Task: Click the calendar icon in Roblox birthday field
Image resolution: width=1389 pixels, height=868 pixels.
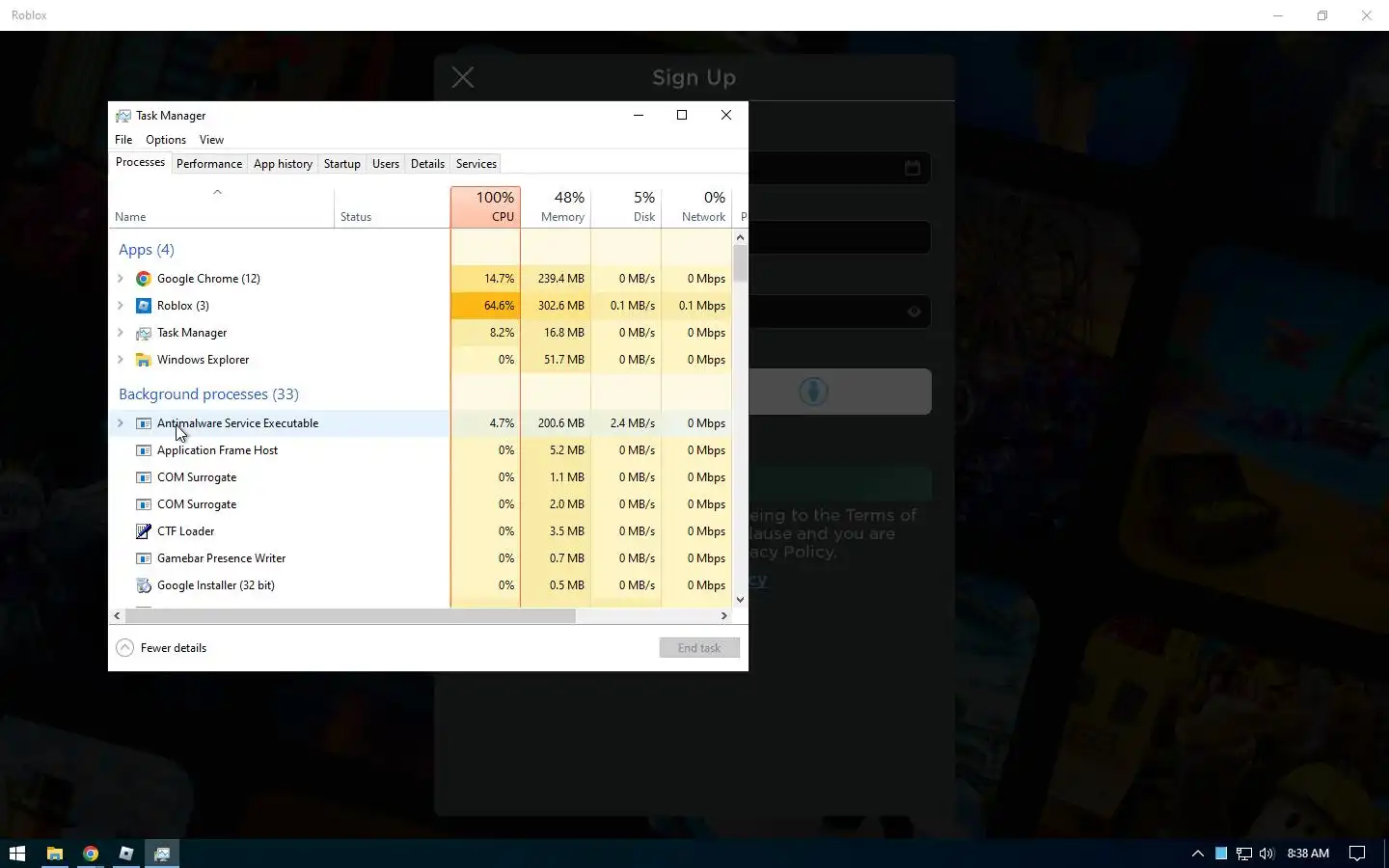Action: (x=912, y=168)
